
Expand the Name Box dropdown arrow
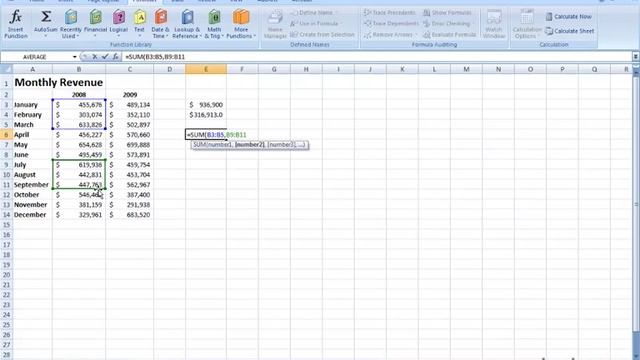[x=75, y=57]
